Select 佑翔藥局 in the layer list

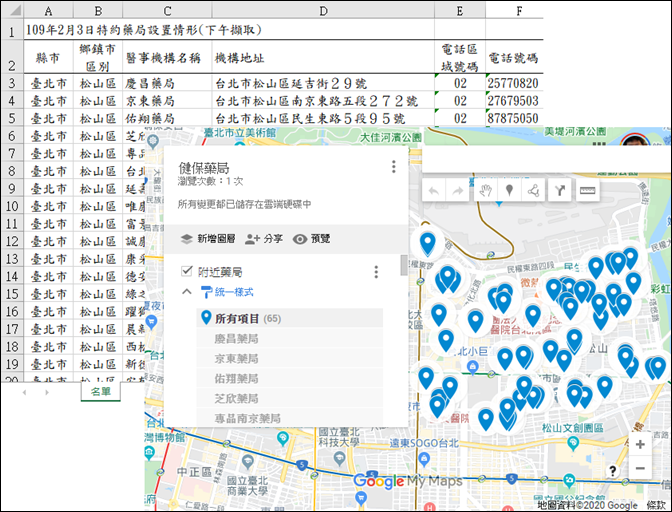coord(290,378)
